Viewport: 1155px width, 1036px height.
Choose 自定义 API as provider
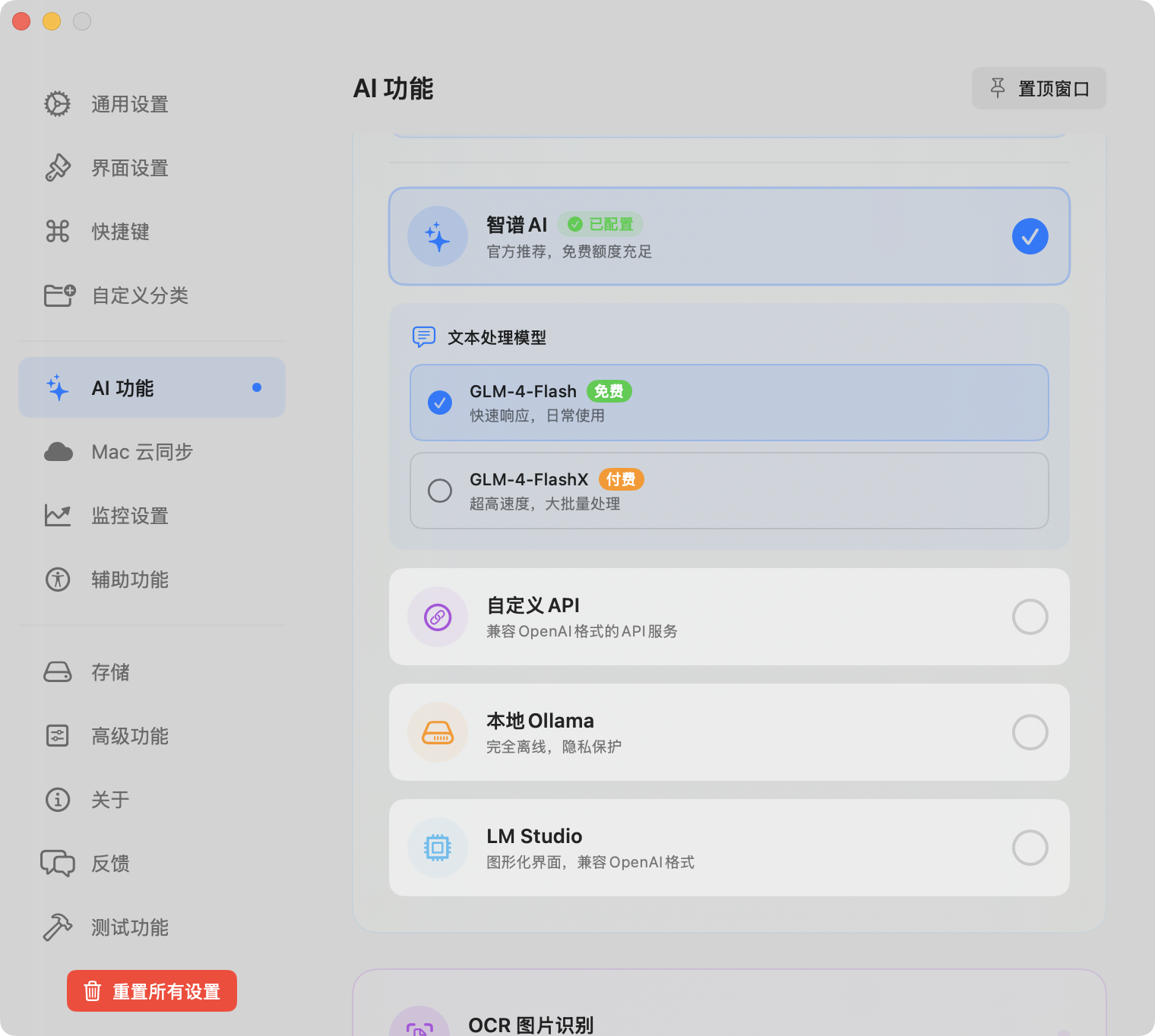(1030, 617)
